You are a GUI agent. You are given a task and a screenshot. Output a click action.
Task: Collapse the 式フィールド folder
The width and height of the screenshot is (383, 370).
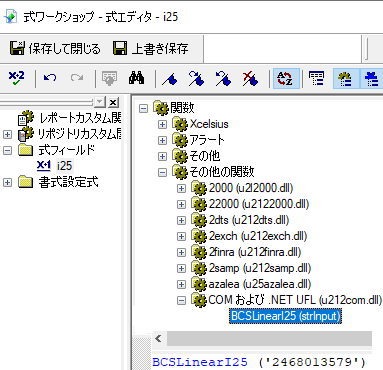7,150
